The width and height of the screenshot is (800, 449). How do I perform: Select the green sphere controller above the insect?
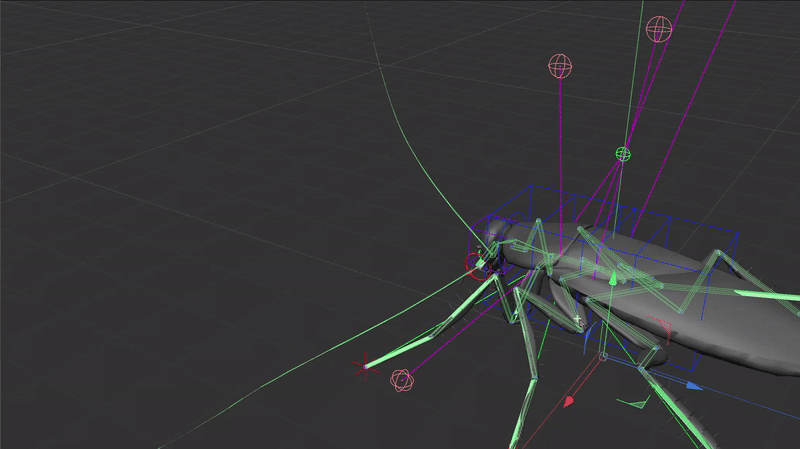[x=623, y=154]
